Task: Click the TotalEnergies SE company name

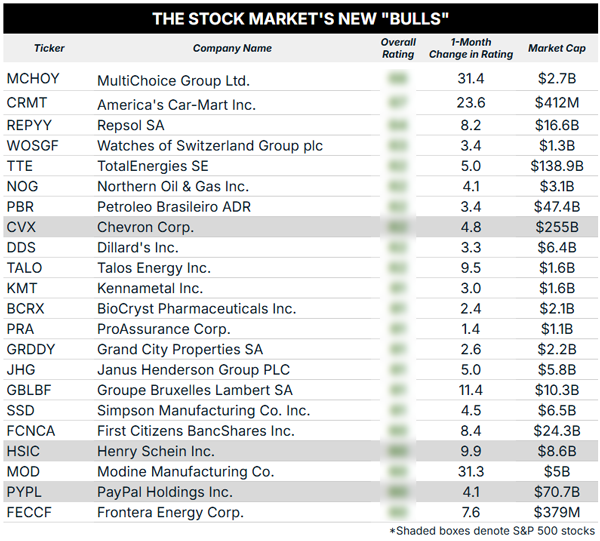Action: pos(153,166)
